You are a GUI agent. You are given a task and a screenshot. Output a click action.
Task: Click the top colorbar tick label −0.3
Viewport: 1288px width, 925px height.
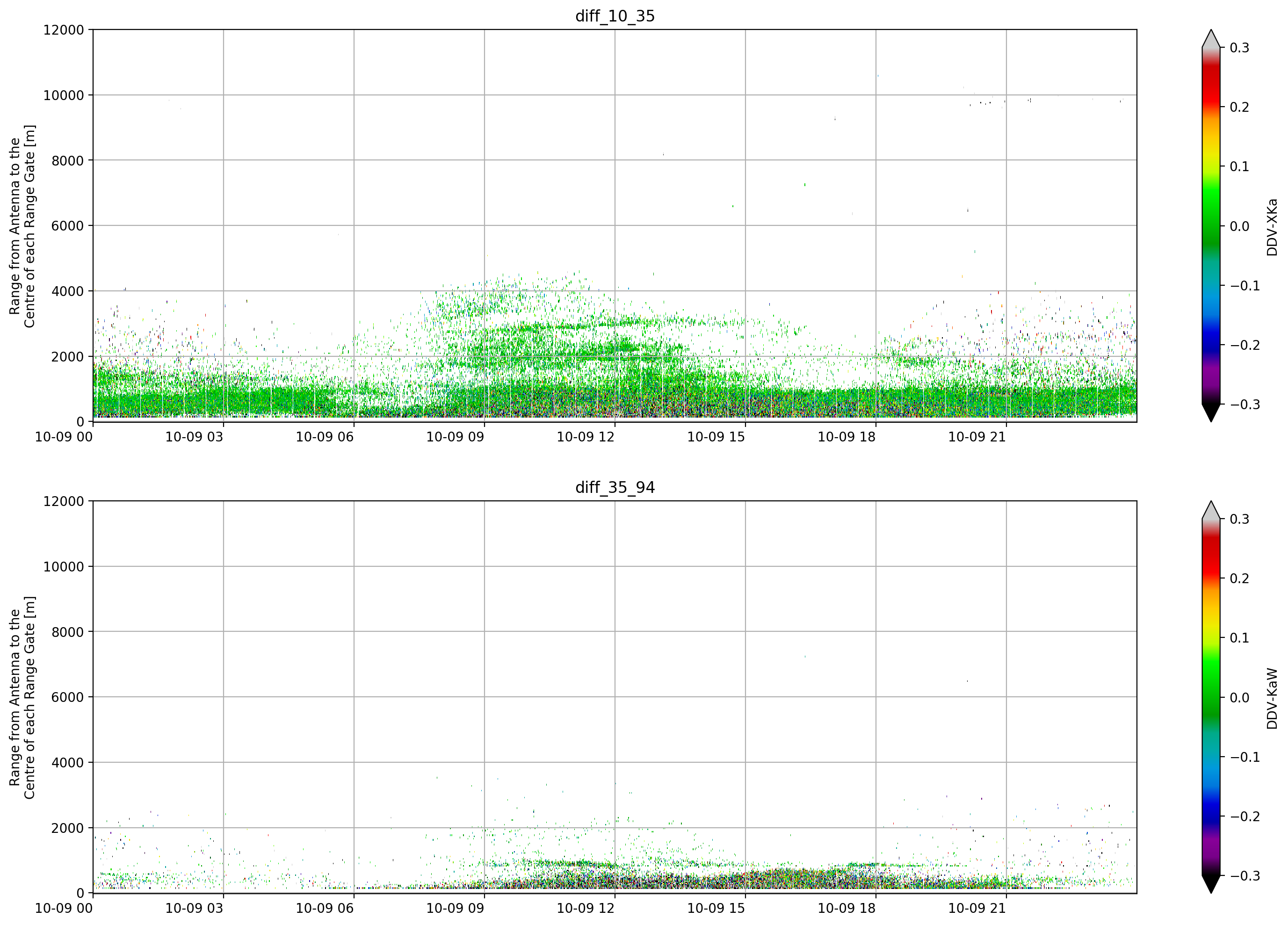(x=1245, y=405)
